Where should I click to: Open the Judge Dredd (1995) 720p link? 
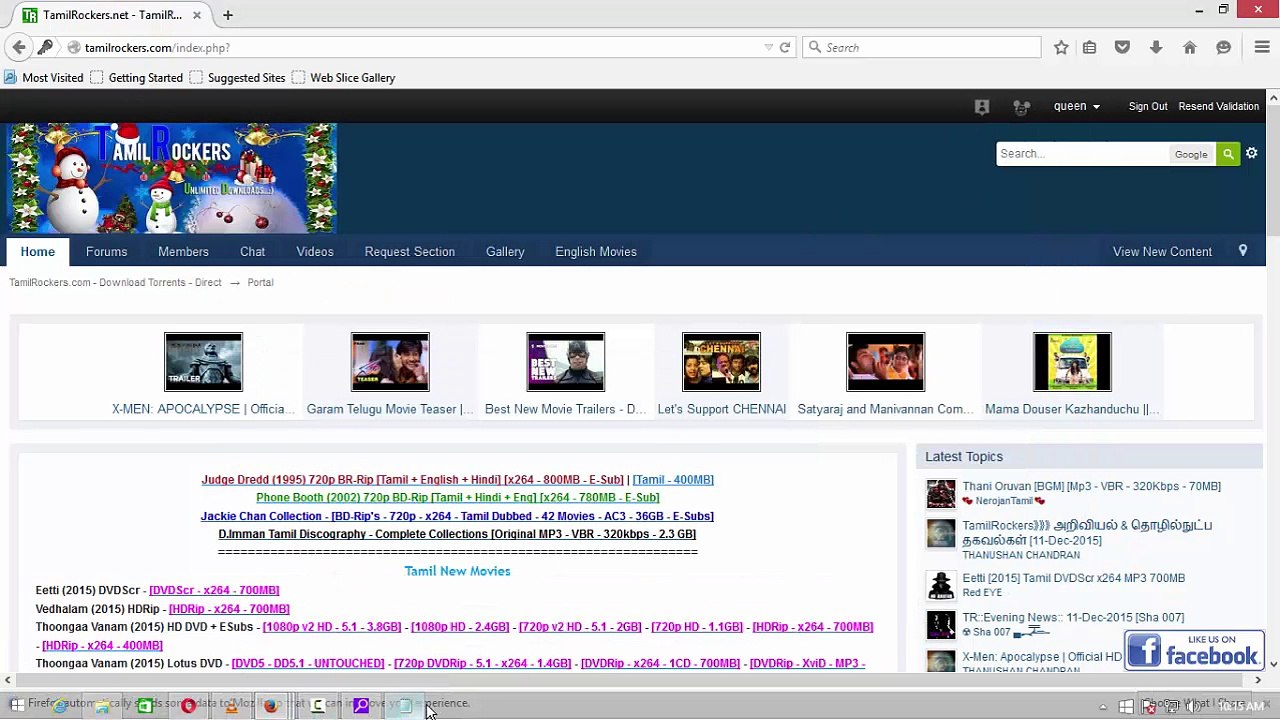[412, 480]
